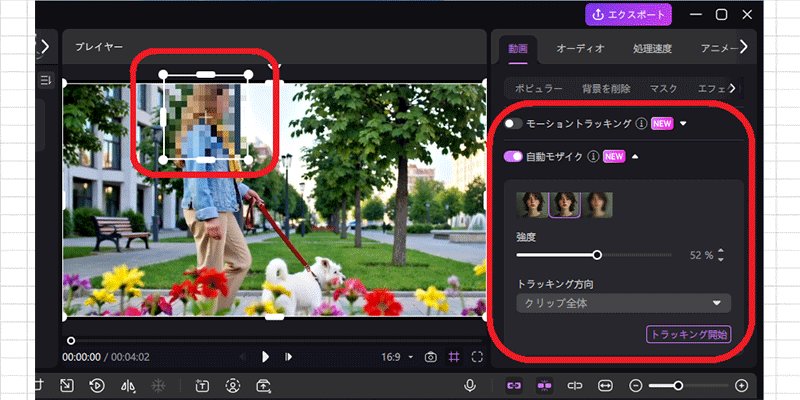
Task: Click the current timecode 00:00:00
Action: [x=82, y=357]
